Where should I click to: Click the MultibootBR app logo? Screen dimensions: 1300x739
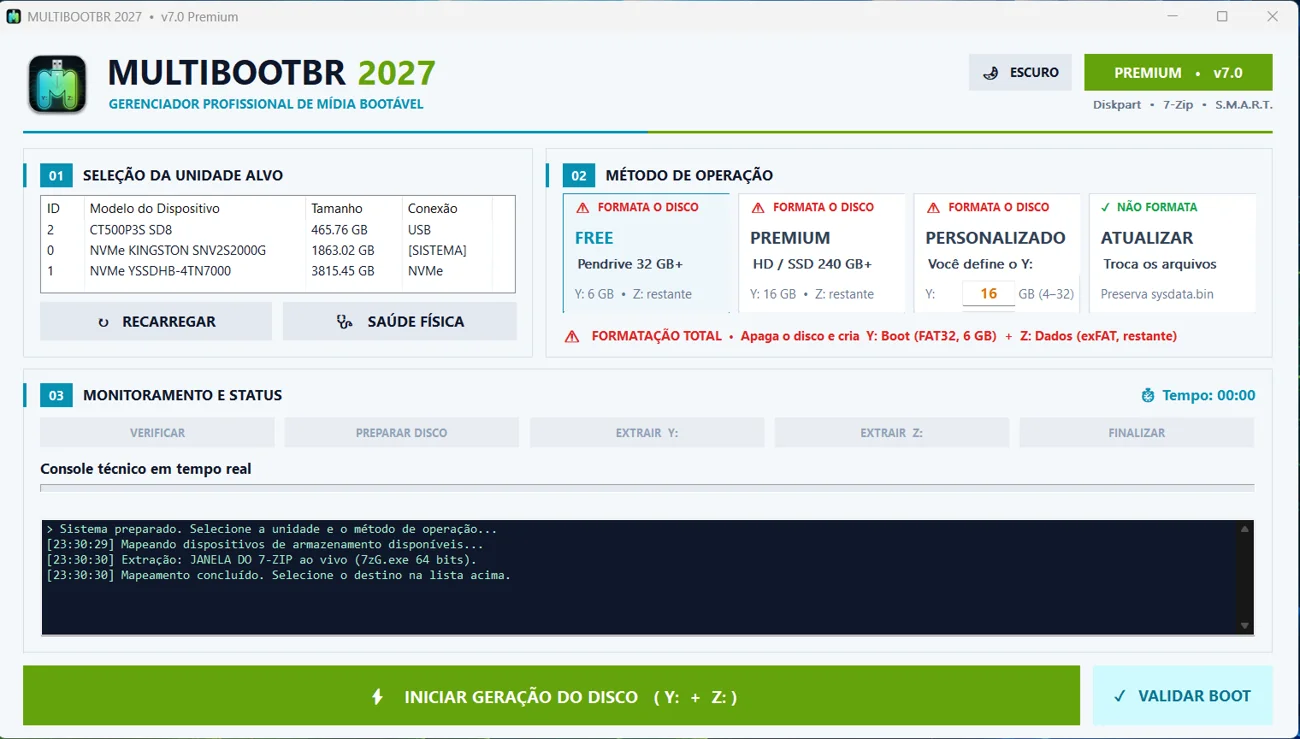(x=57, y=84)
